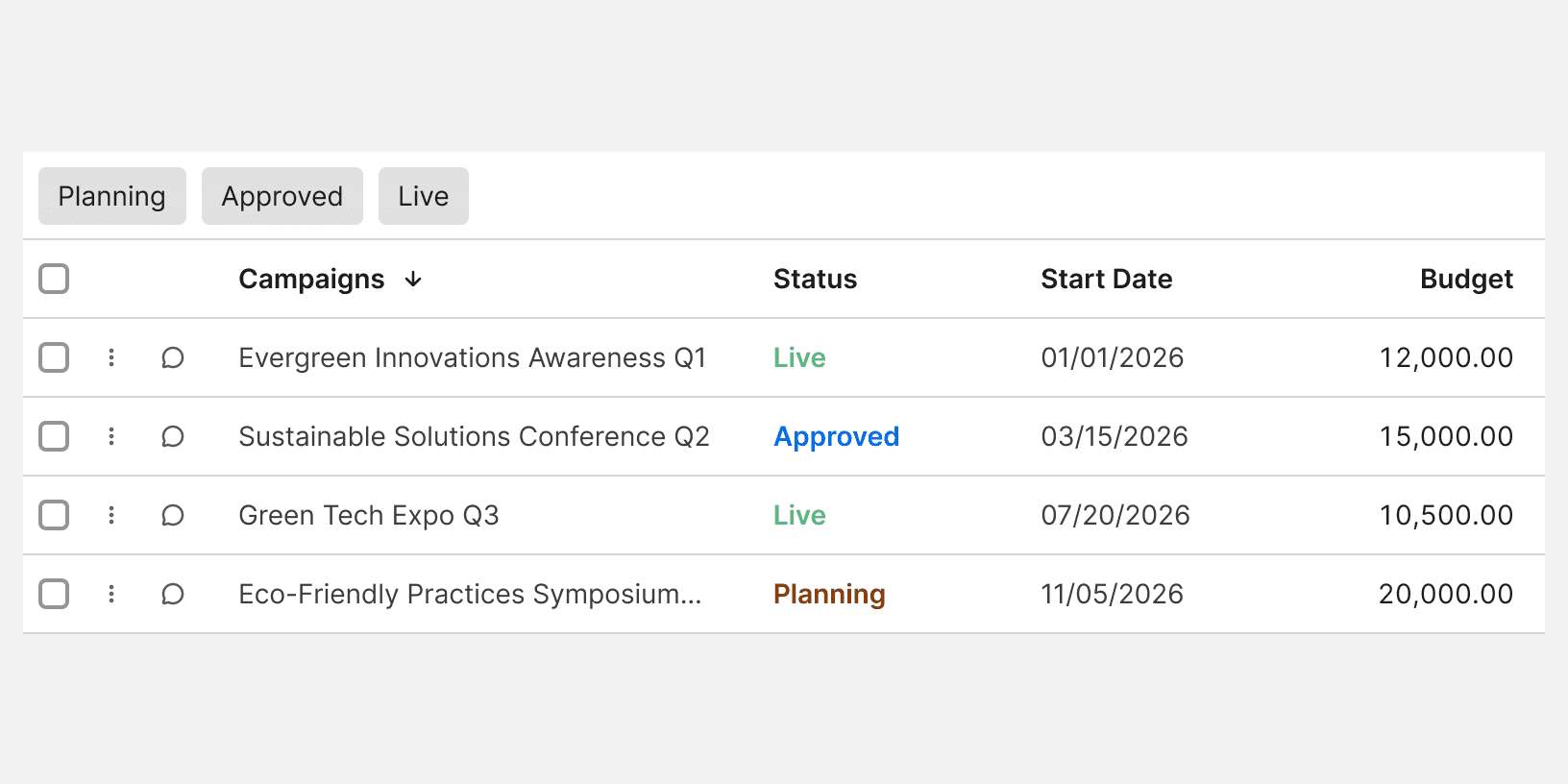Open more options for Sustainable Solutions Conference Q2
Image resolution: width=1568 pixels, height=784 pixels.
click(111, 436)
